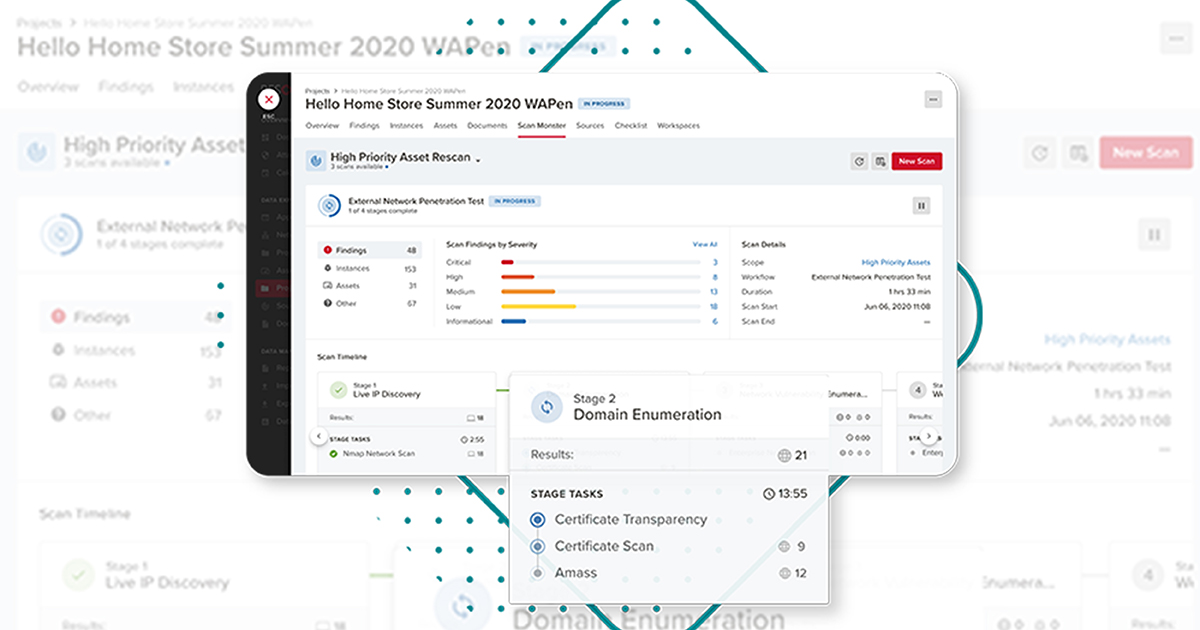Collapse the stage tasks with the left chevron
Image resolution: width=1200 pixels, height=630 pixels.
click(318, 436)
